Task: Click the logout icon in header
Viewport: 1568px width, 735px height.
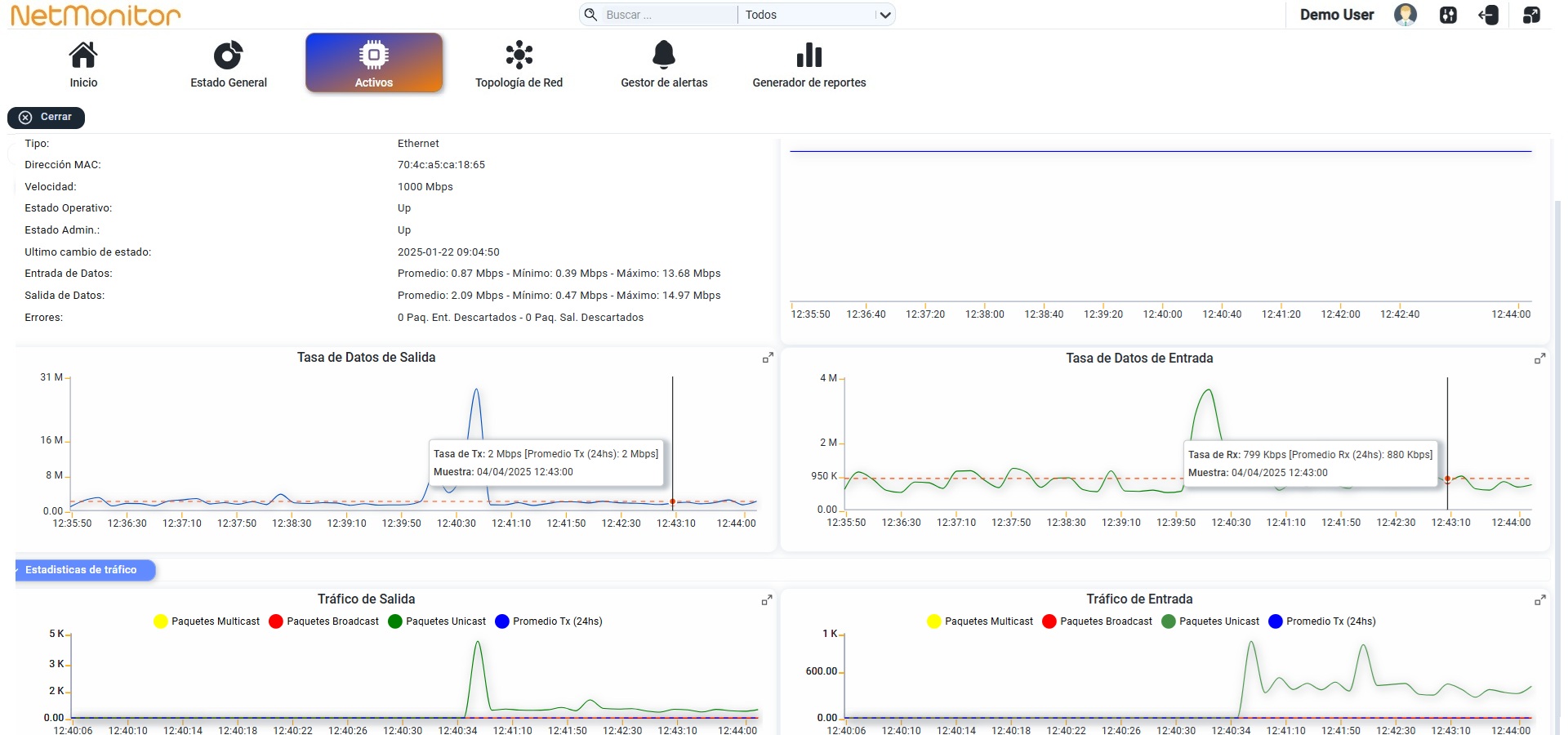Action: (1489, 15)
